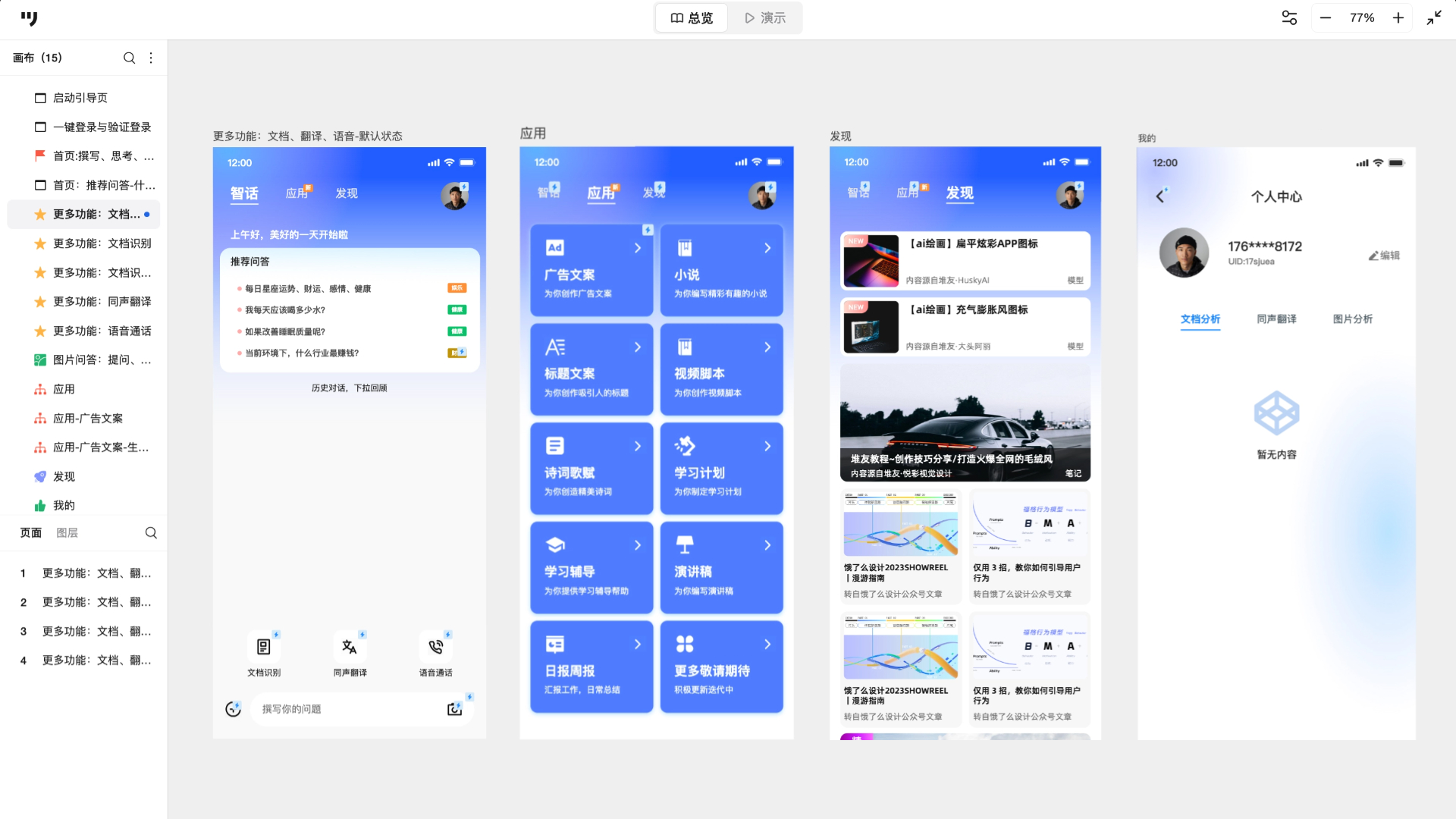Zoom out with the minus button
The width and height of the screenshot is (1456, 819).
(x=1326, y=17)
